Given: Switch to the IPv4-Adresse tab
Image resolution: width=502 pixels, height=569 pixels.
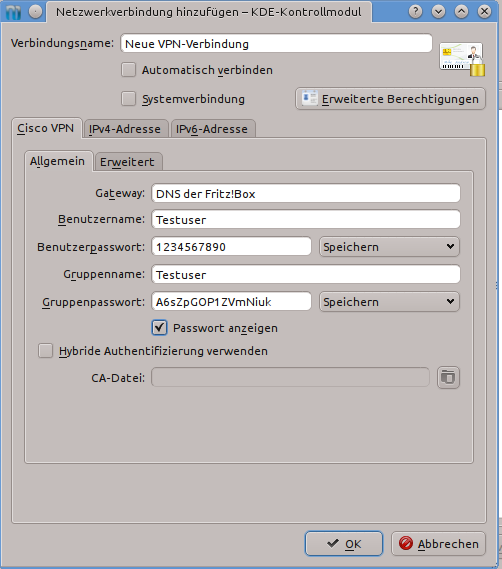Looking at the screenshot, I should point(126,129).
